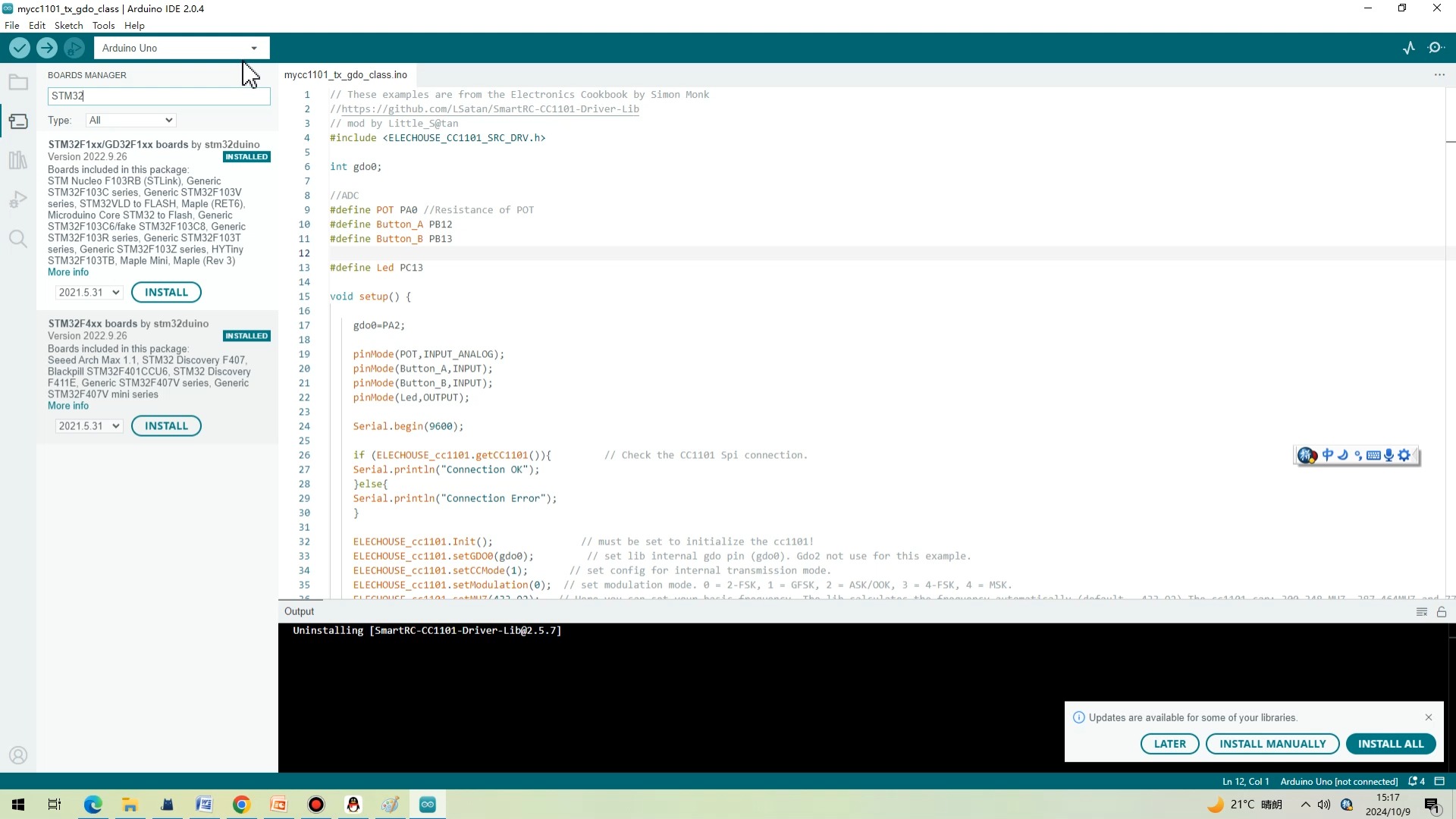Open the Type filter dropdown showing All

click(x=130, y=120)
